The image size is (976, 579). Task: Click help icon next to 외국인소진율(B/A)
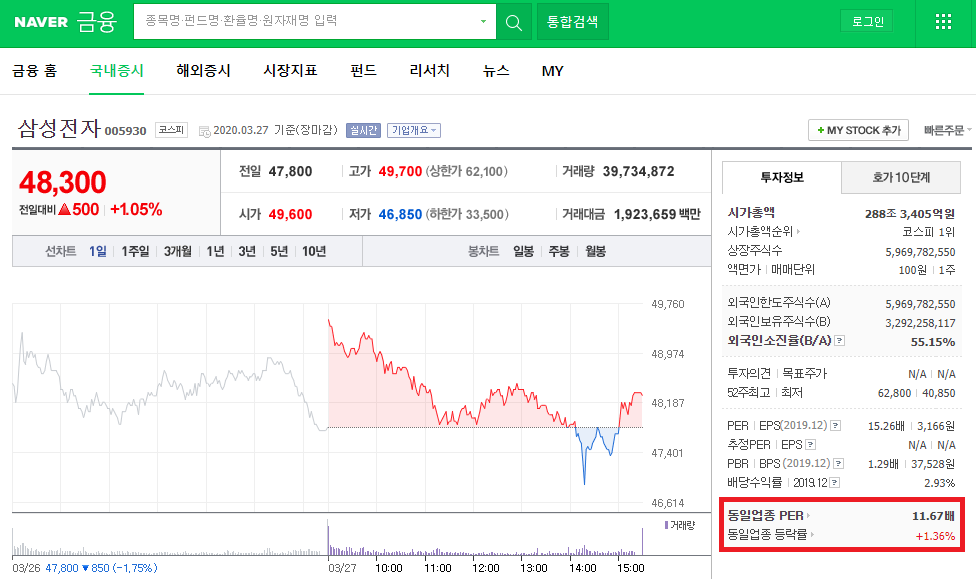pyautogui.click(x=840, y=341)
